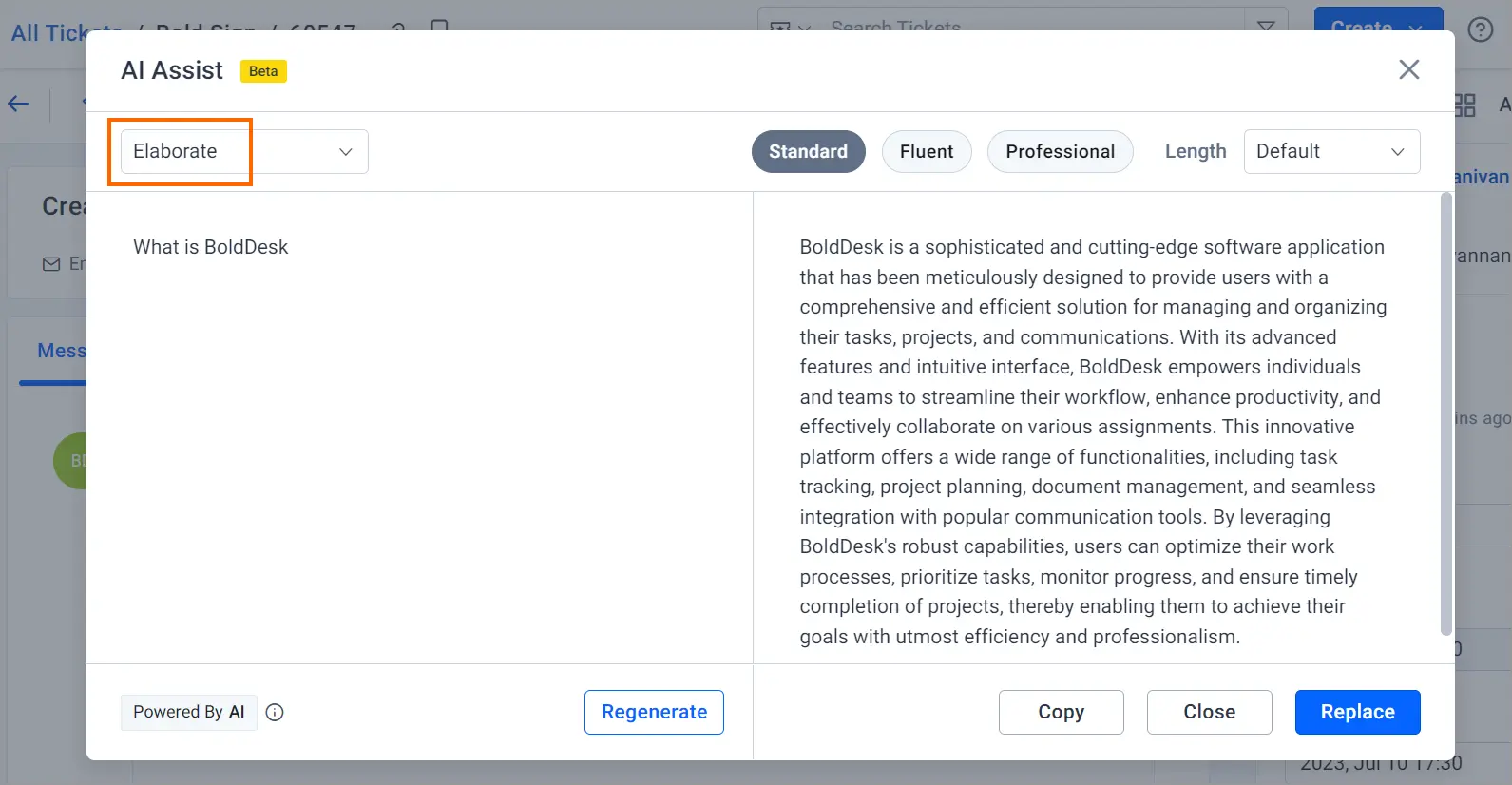Open All Tickets breadcrumb link
The height and width of the screenshot is (785, 1512).
(x=66, y=33)
